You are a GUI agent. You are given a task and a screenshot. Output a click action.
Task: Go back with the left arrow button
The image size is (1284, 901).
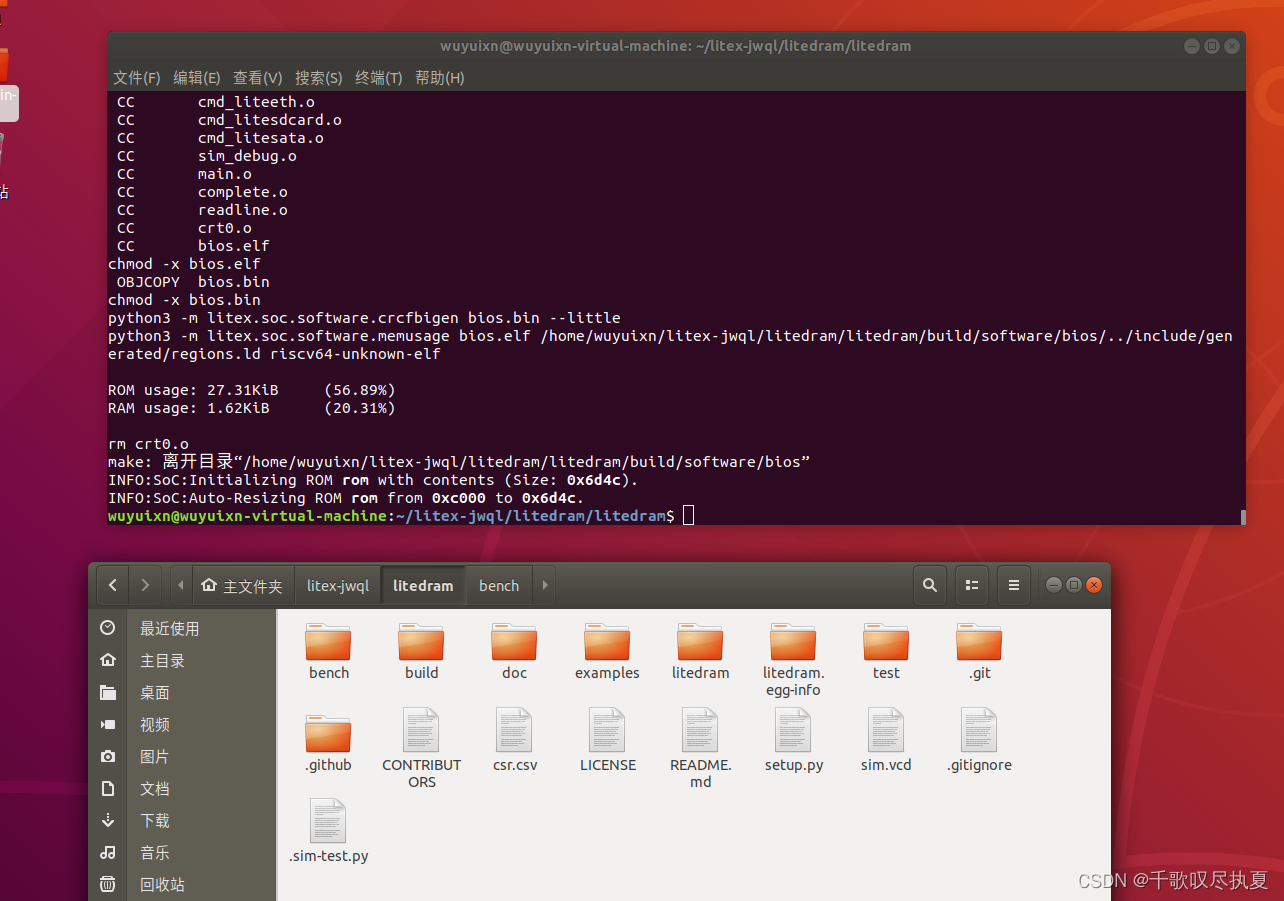pyautogui.click(x=112, y=585)
